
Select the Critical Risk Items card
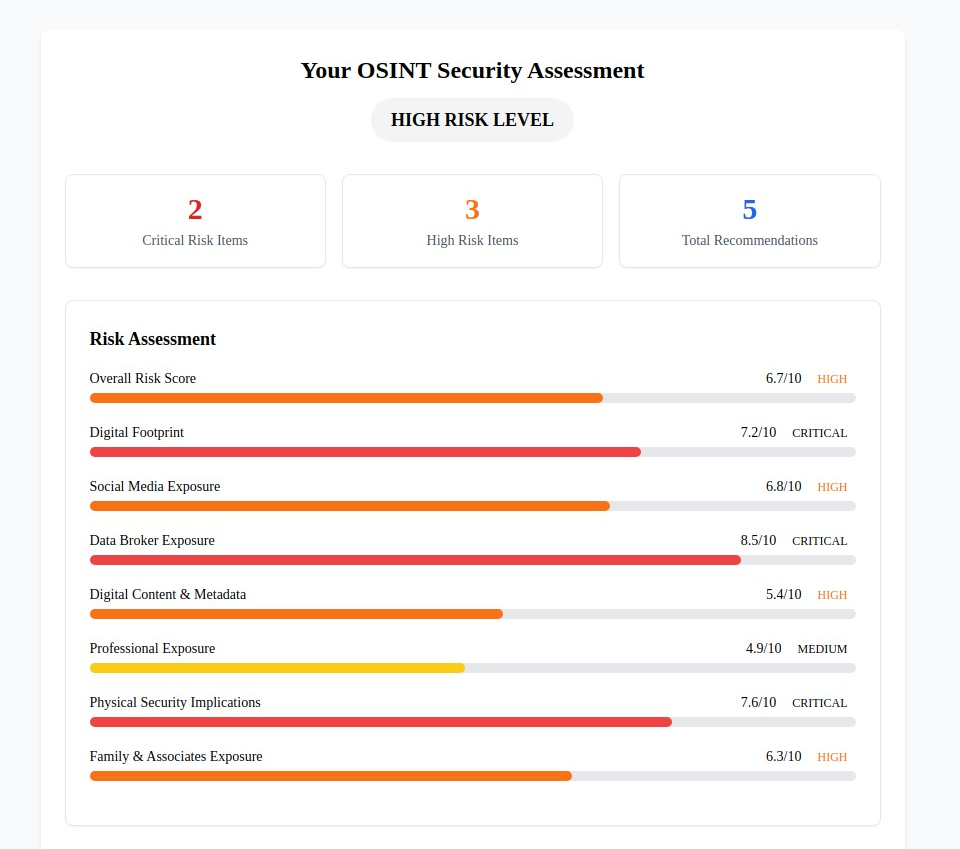195,221
